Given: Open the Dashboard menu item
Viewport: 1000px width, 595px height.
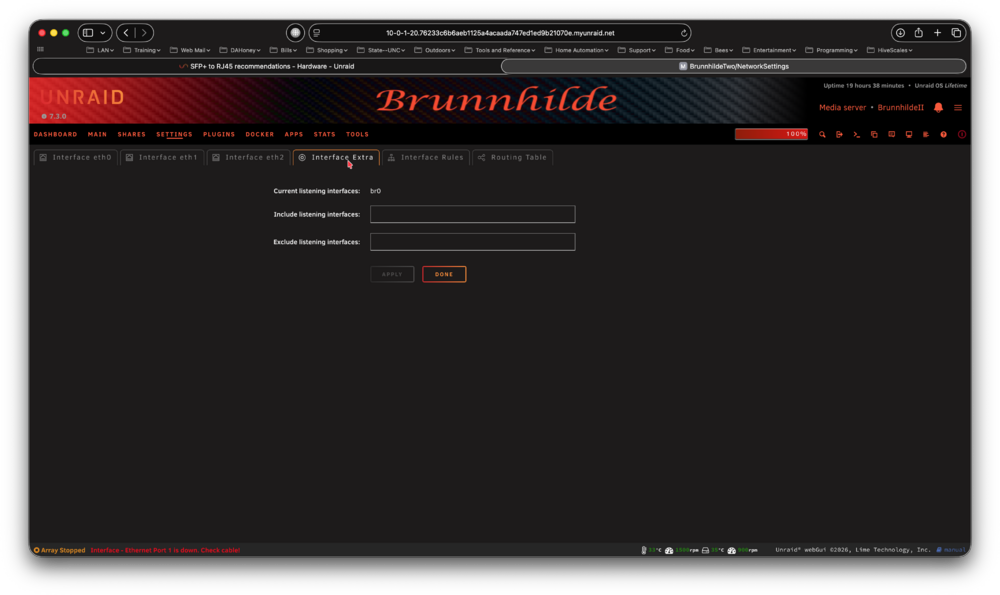Looking at the screenshot, I should tap(55, 135).
